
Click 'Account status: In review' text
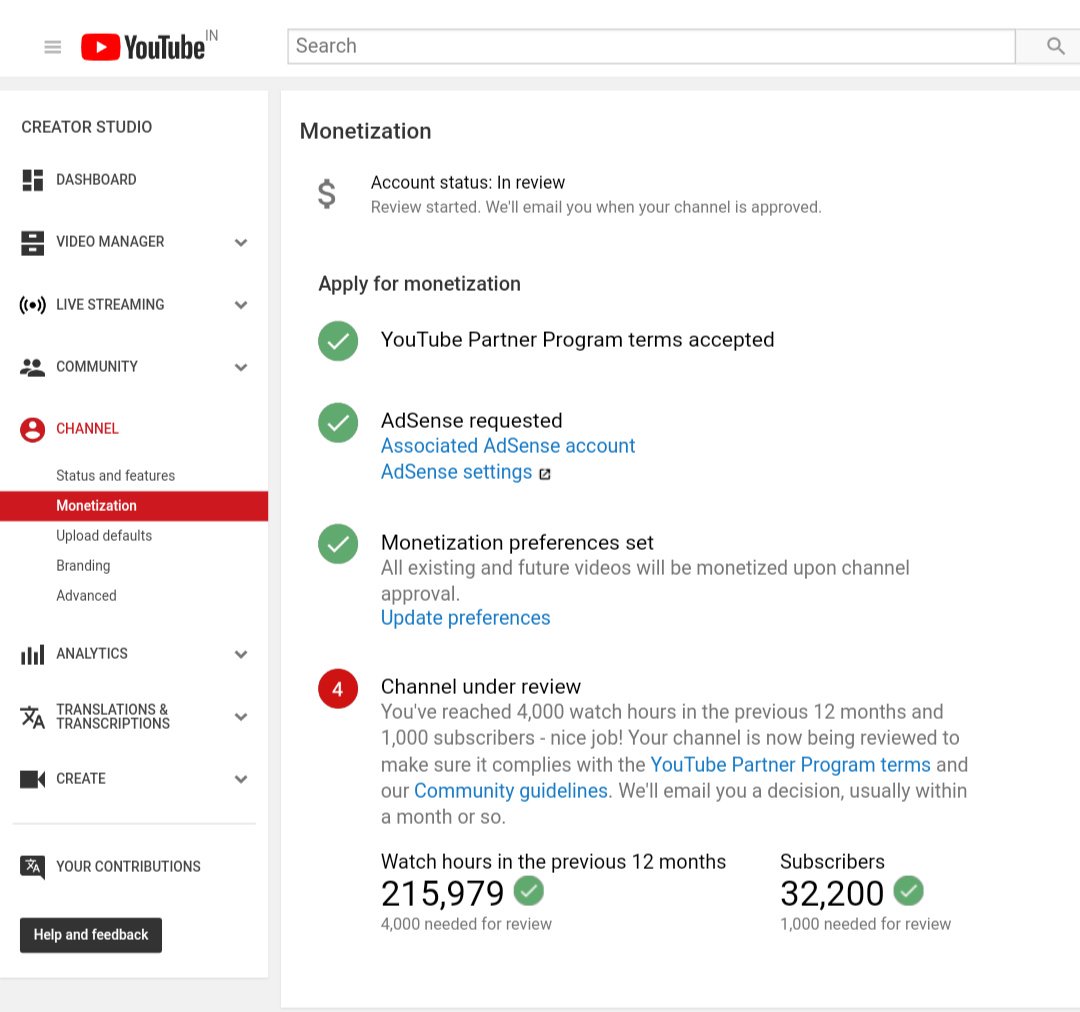point(468,183)
